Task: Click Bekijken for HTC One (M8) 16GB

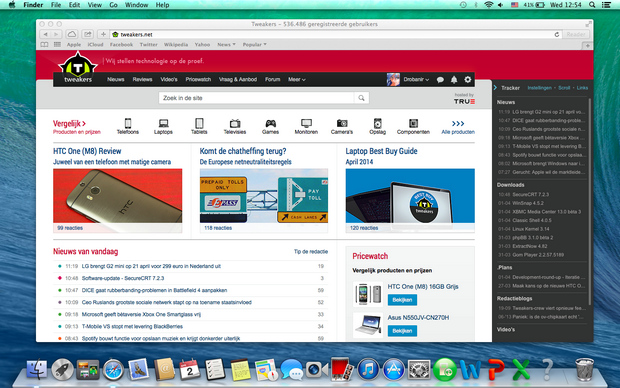Action: [402, 300]
